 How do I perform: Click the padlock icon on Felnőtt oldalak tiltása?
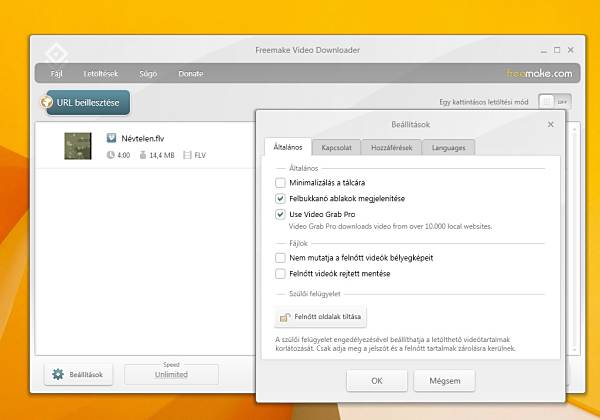coord(285,318)
